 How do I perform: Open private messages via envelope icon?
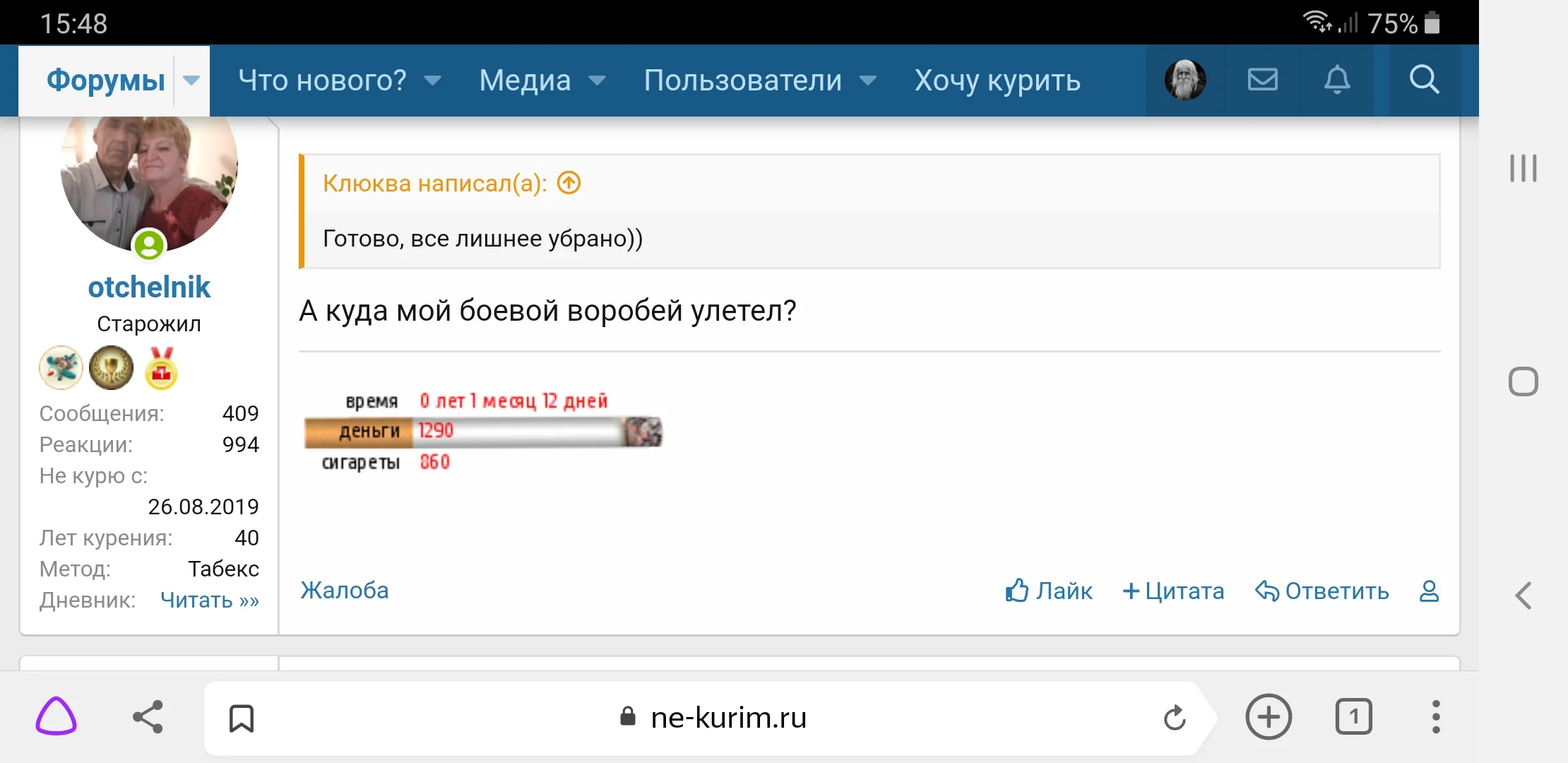[x=1263, y=80]
